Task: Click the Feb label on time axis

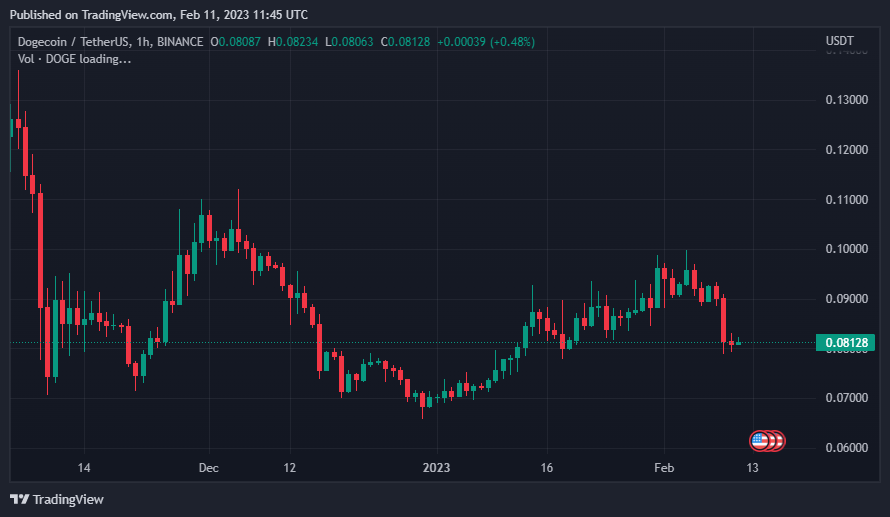Action: pos(664,468)
